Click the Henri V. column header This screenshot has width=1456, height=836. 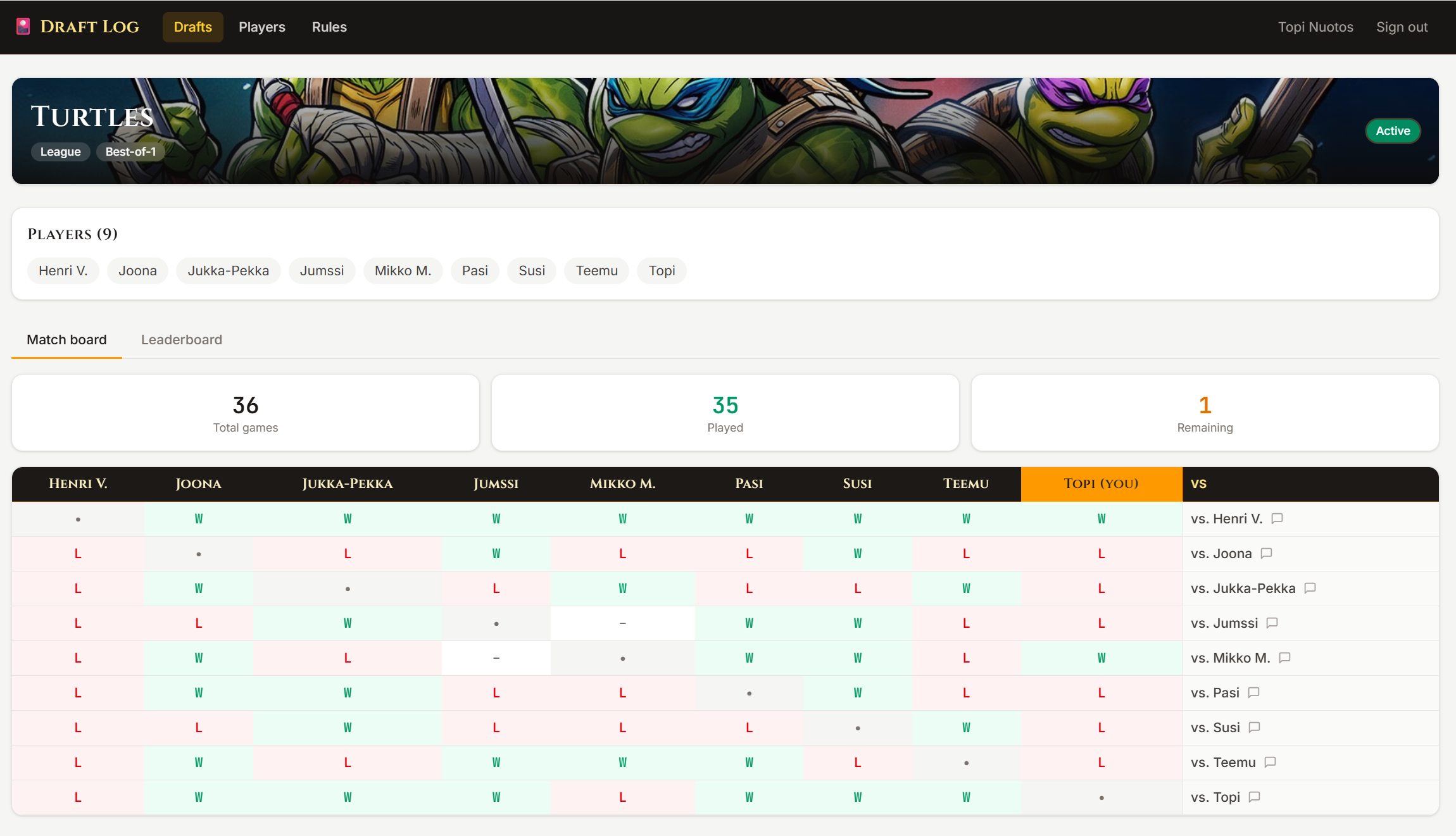78,484
